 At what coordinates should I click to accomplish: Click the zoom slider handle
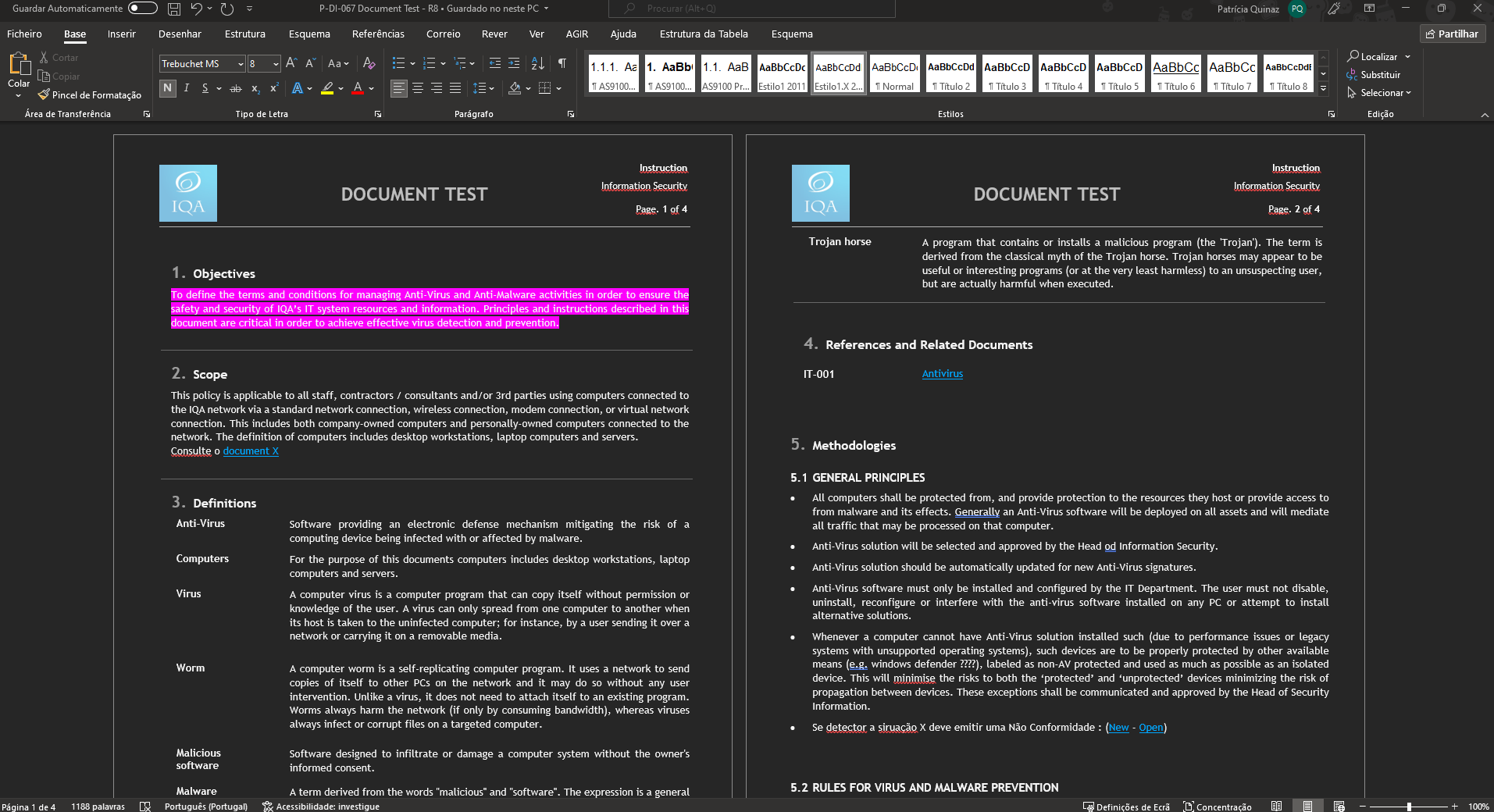click(x=1409, y=807)
